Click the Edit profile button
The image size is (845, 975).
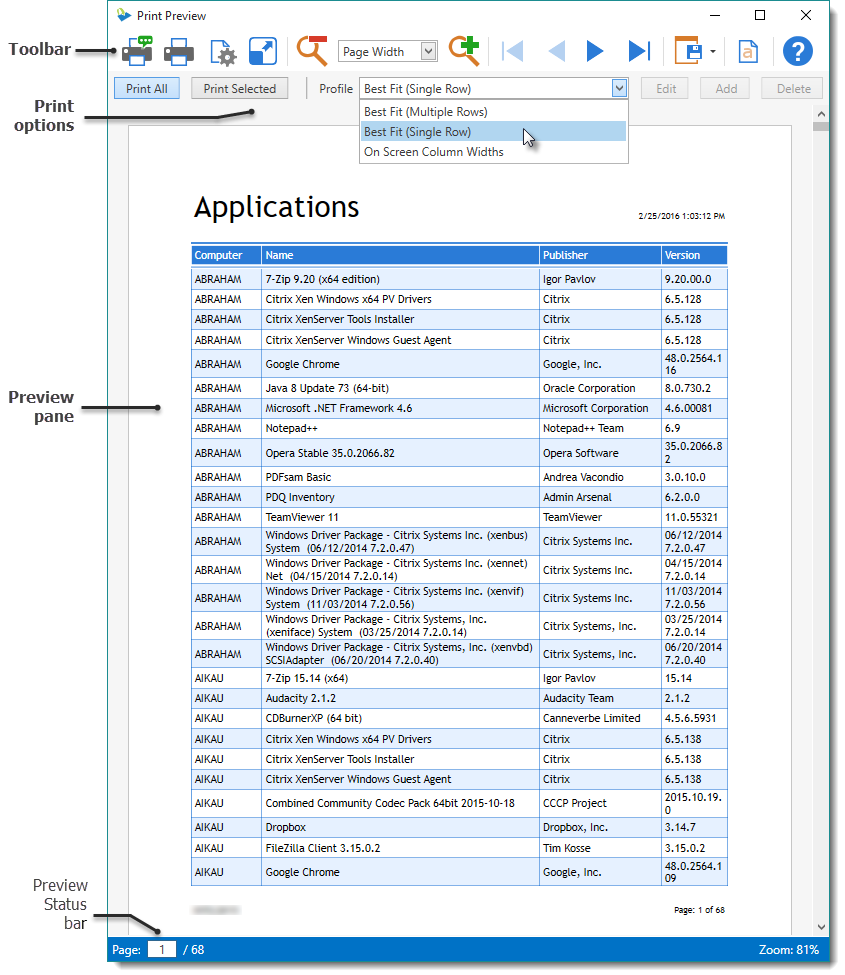click(x=666, y=88)
